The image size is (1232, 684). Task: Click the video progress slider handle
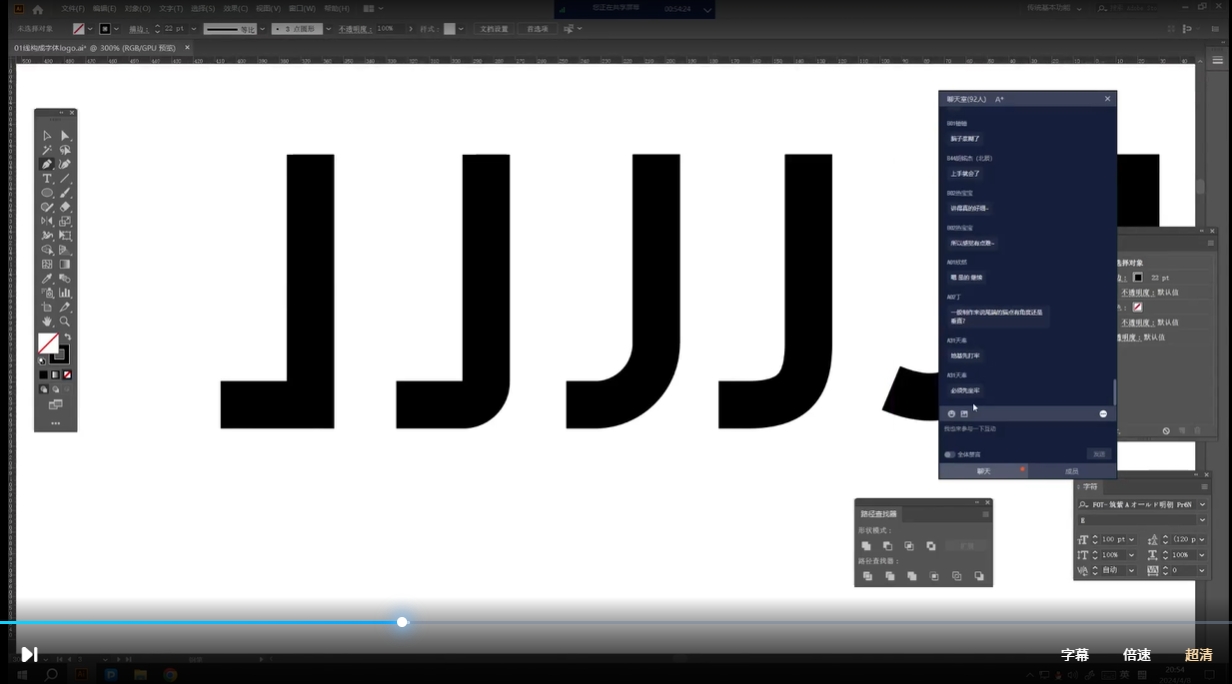coord(402,622)
